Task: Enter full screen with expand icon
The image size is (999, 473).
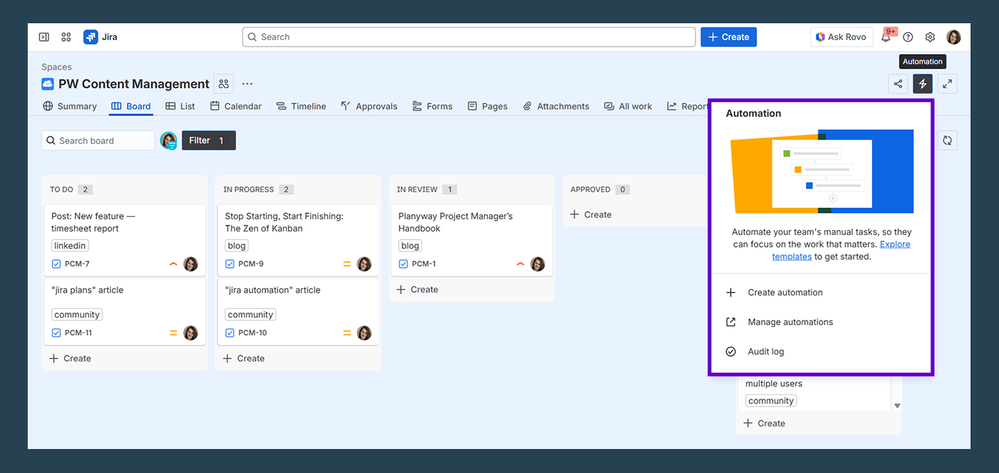Action: 947,84
